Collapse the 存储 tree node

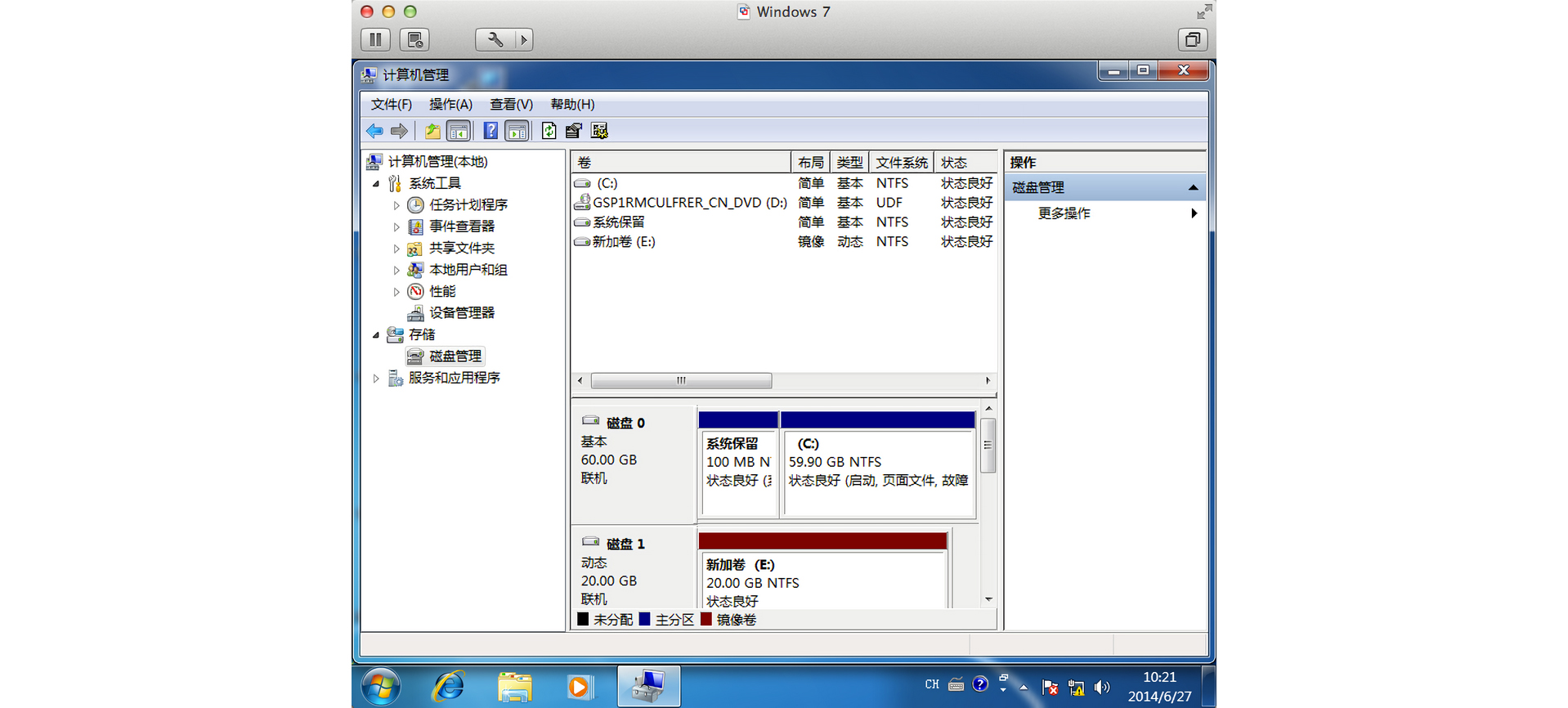376,335
